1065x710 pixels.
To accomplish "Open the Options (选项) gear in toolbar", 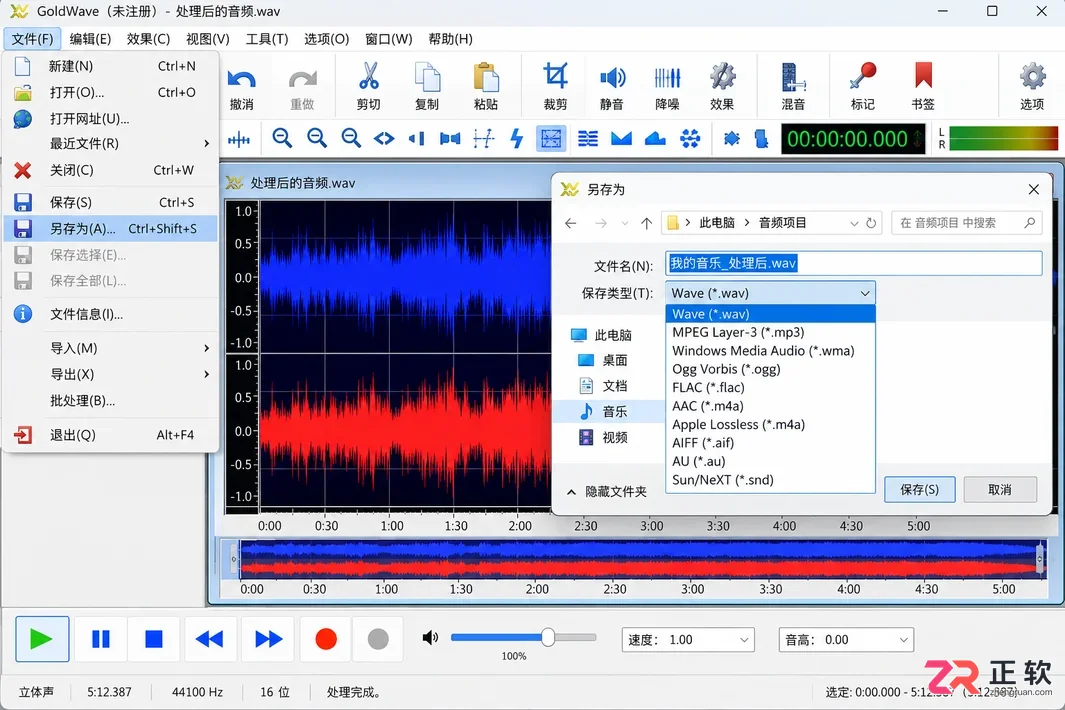I will [1032, 86].
